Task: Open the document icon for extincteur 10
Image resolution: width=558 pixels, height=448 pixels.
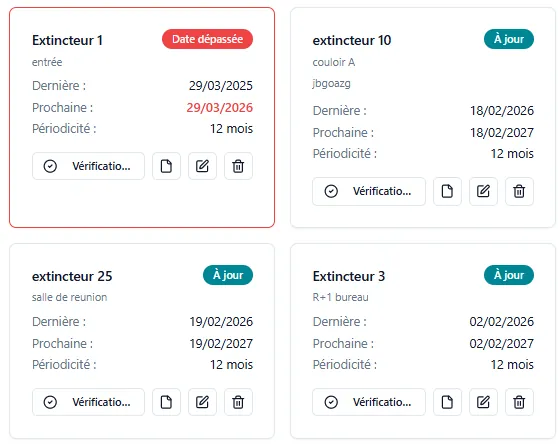Action: [447, 191]
